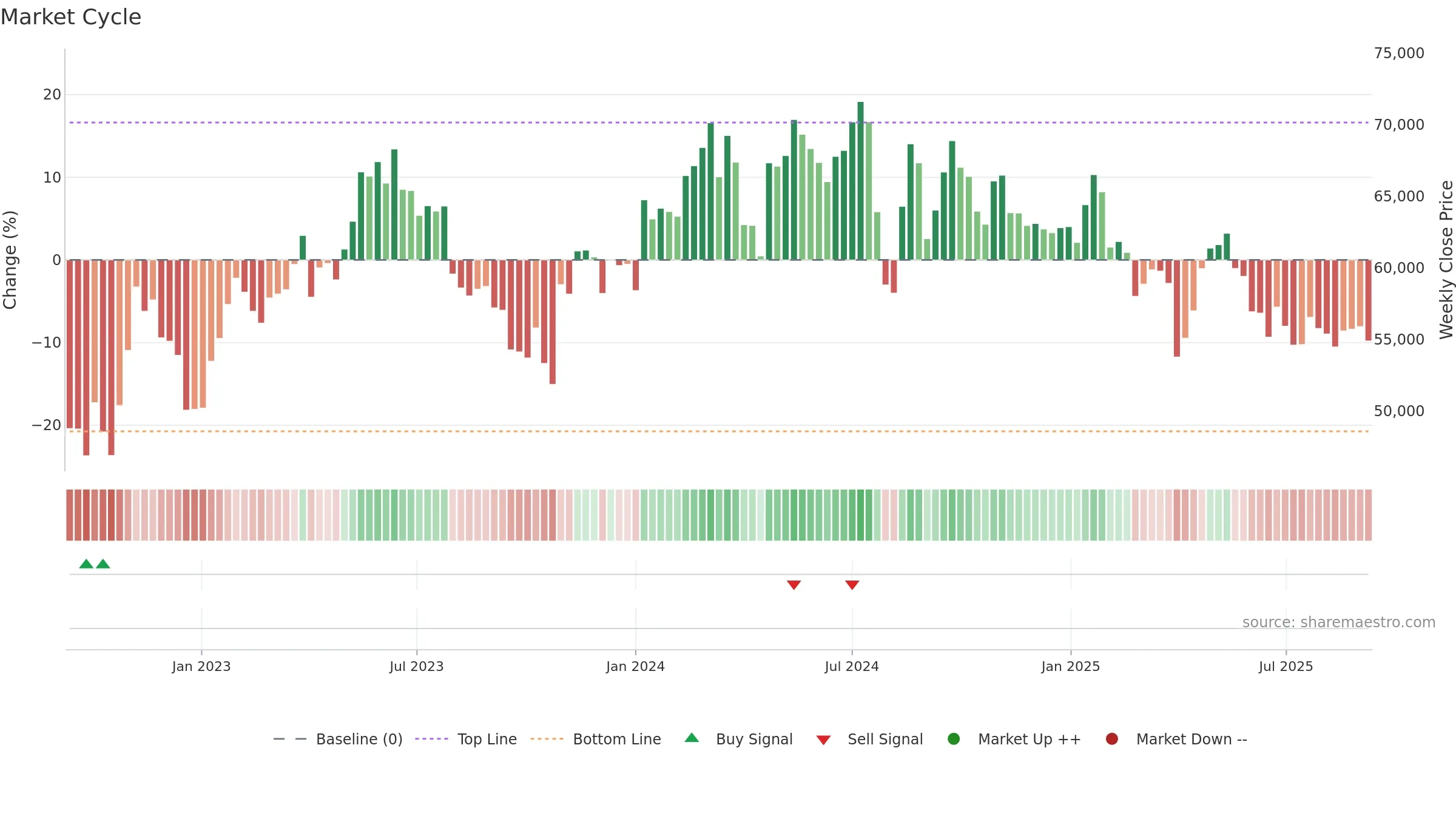Click the Jan 2025 axis label
Viewport: 1456px width, 819px height.
(1071, 667)
